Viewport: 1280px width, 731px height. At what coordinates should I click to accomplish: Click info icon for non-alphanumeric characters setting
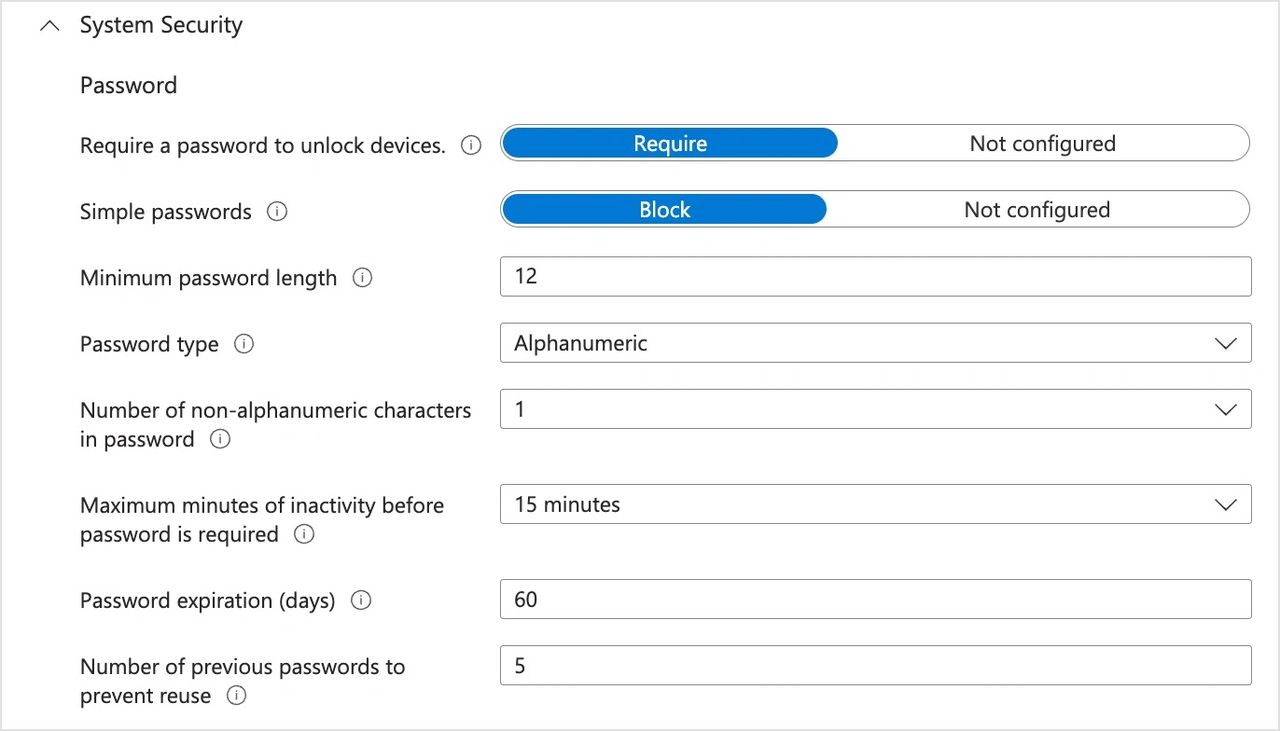point(220,439)
